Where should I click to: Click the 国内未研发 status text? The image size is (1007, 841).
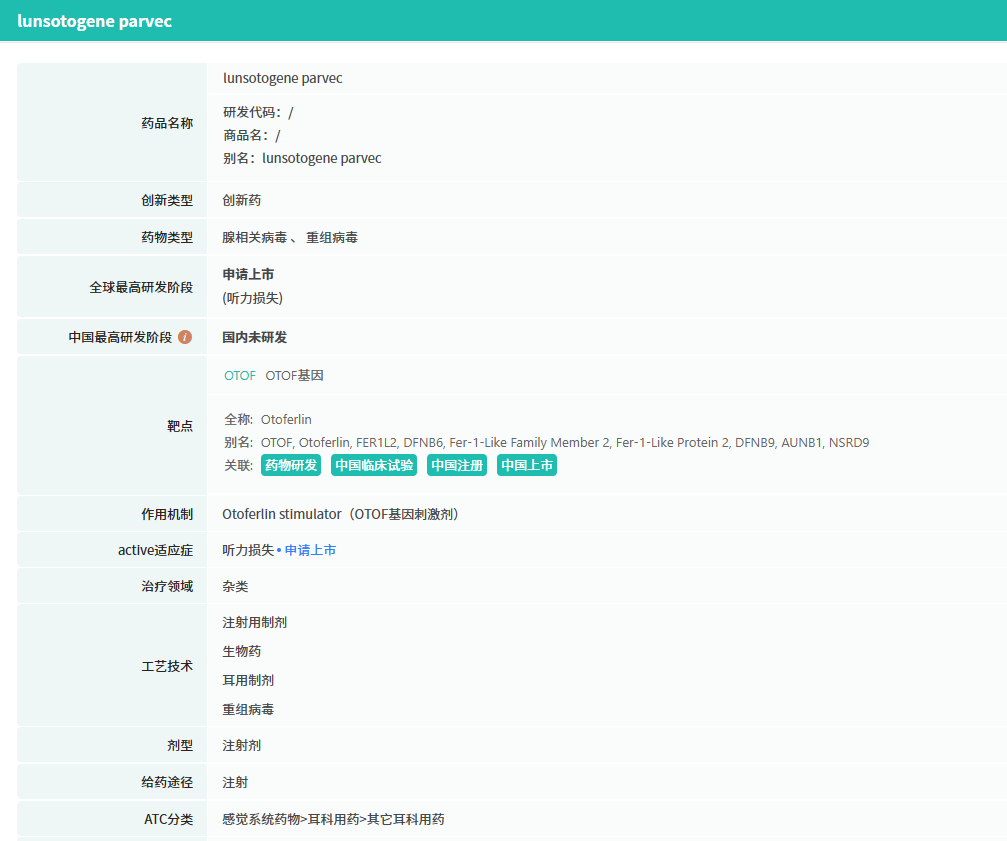click(x=254, y=338)
